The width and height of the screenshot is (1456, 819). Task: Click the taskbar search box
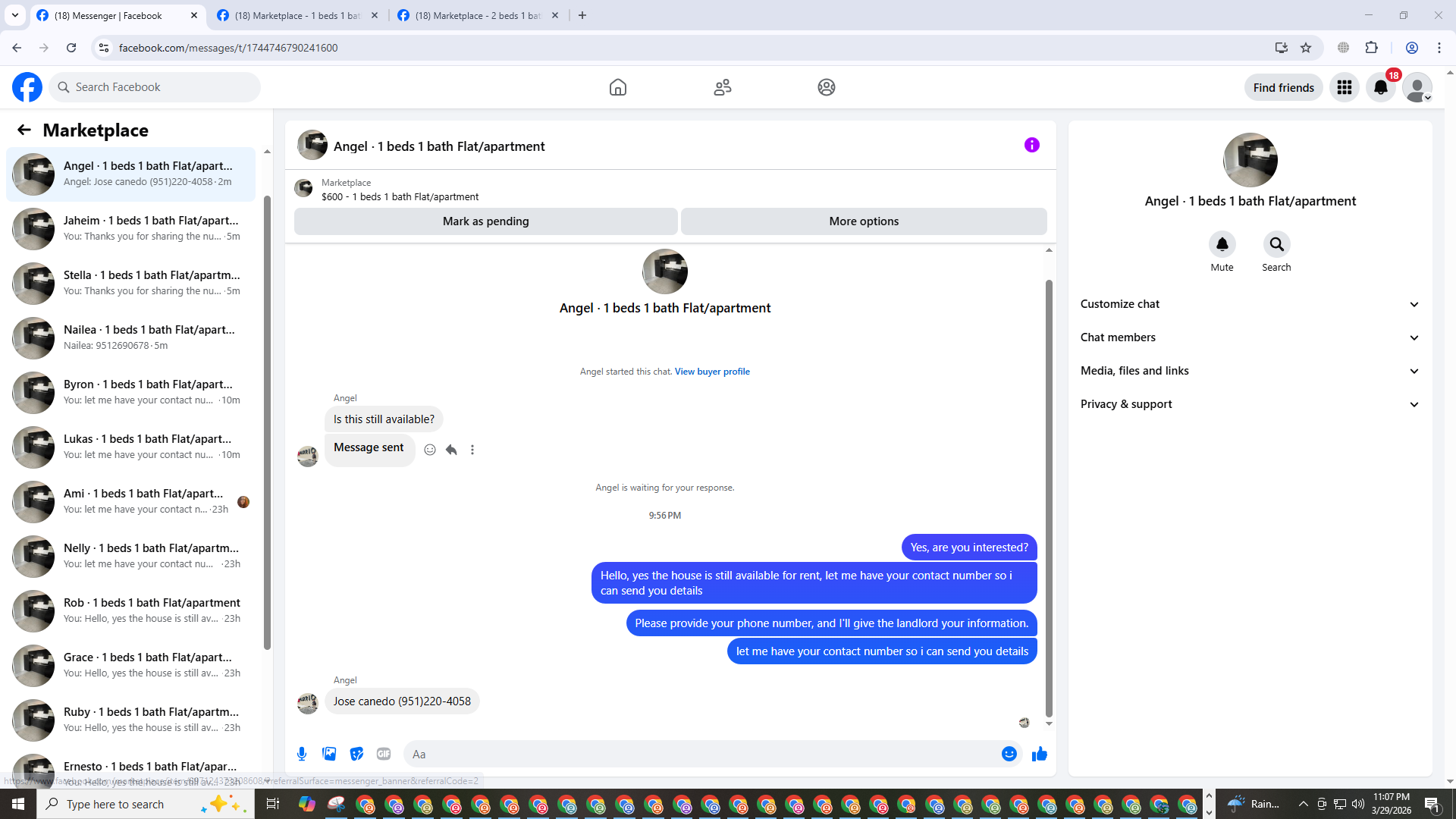pyautogui.click(x=144, y=804)
